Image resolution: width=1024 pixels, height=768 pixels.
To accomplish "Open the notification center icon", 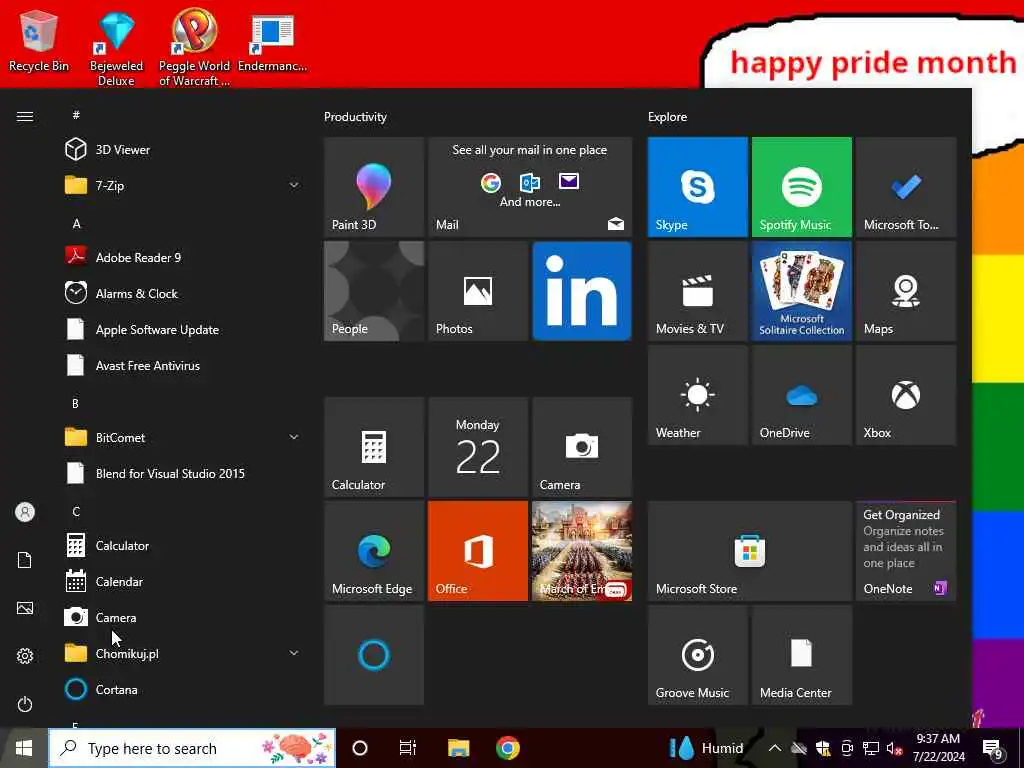I will (993, 750).
